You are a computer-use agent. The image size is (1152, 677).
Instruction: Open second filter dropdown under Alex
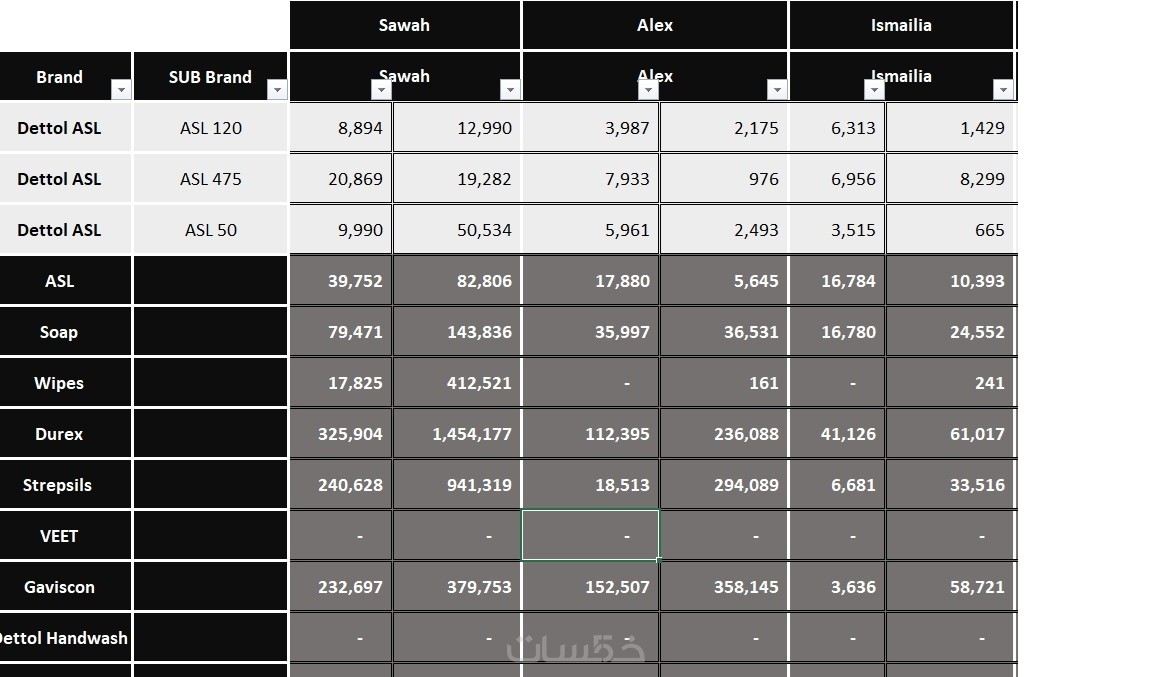(777, 90)
